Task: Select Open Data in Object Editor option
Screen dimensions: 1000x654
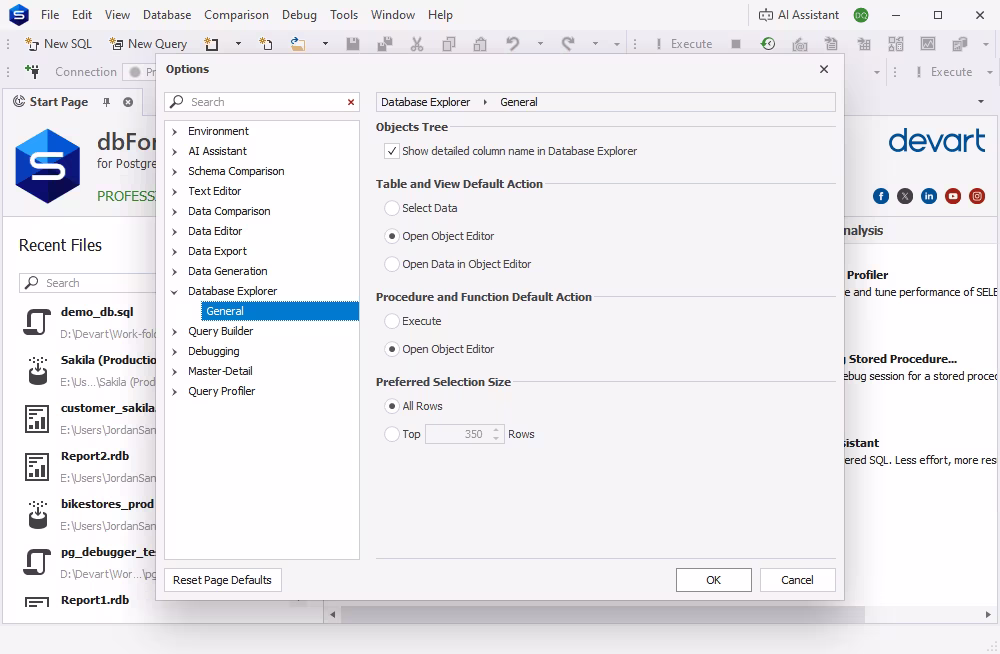Action: [392, 264]
